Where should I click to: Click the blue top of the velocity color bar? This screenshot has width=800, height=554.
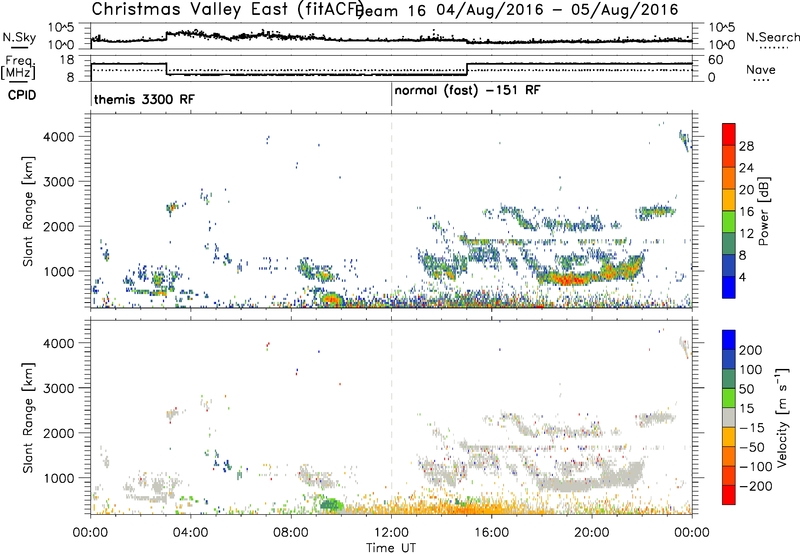point(729,340)
